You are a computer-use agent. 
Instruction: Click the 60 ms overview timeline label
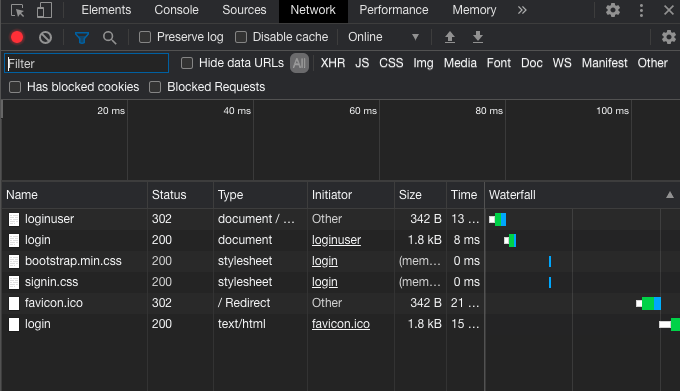[x=363, y=111]
